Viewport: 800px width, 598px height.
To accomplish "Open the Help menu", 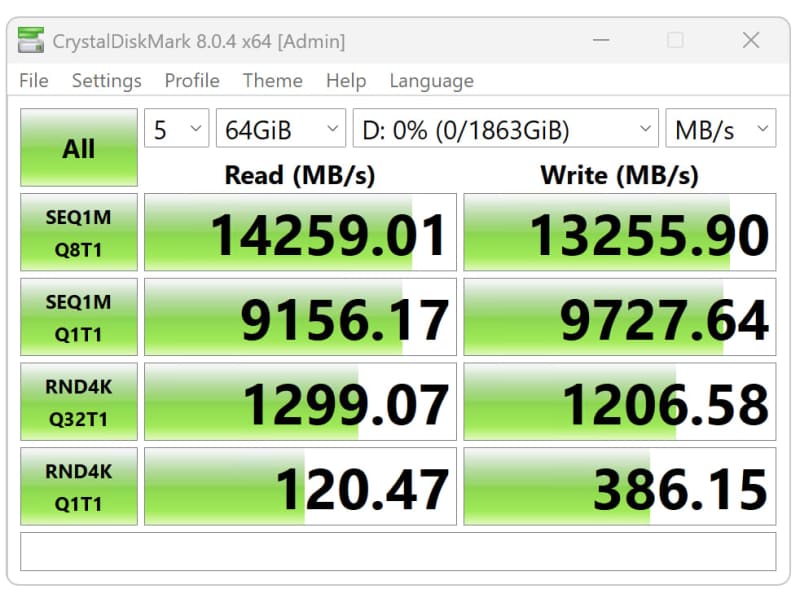I will coord(346,81).
